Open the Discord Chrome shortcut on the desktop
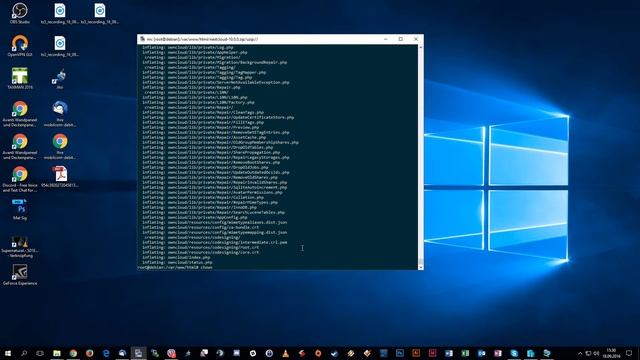The width and height of the screenshot is (640, 360). [x=20, y=179]
